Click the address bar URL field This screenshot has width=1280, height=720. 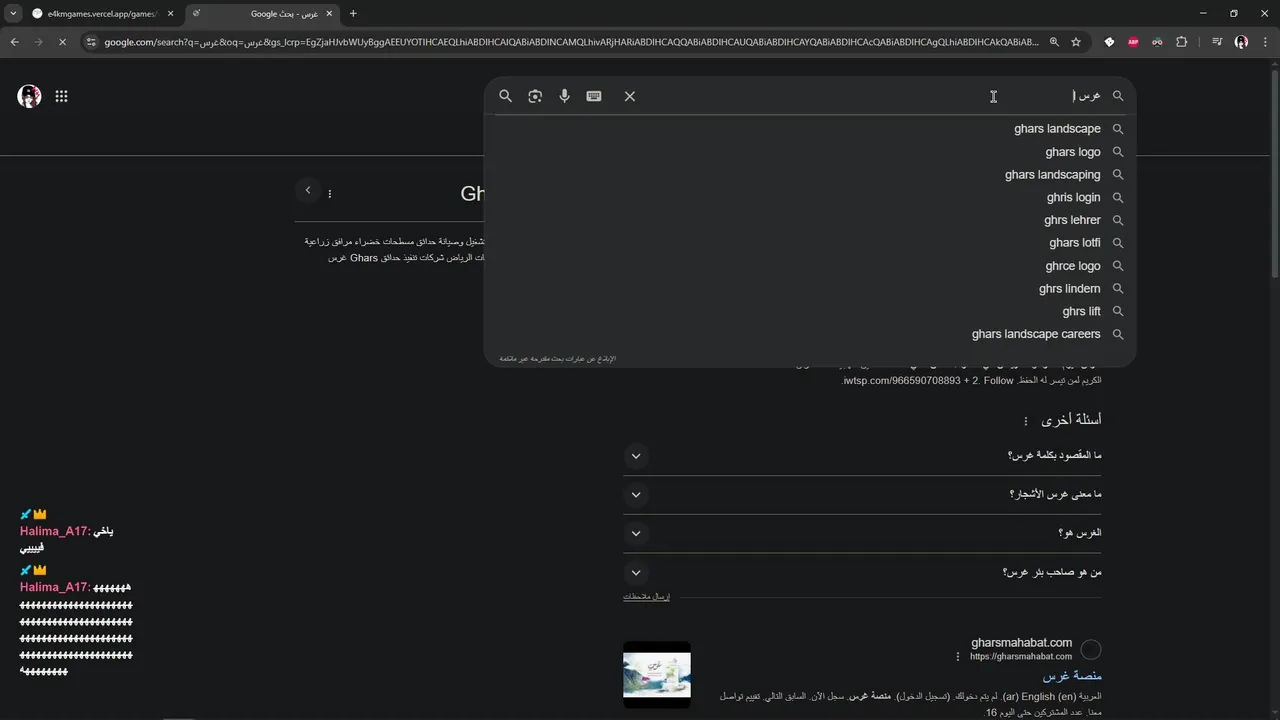click(x=570, y=42)
